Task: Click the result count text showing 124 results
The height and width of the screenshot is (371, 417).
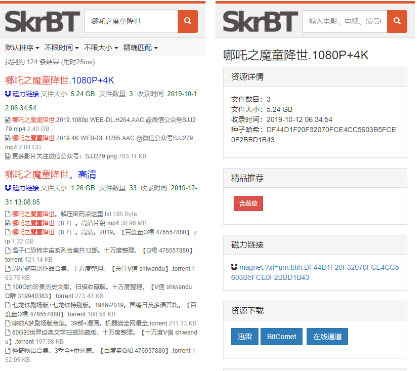Action: tap(50, 62)
